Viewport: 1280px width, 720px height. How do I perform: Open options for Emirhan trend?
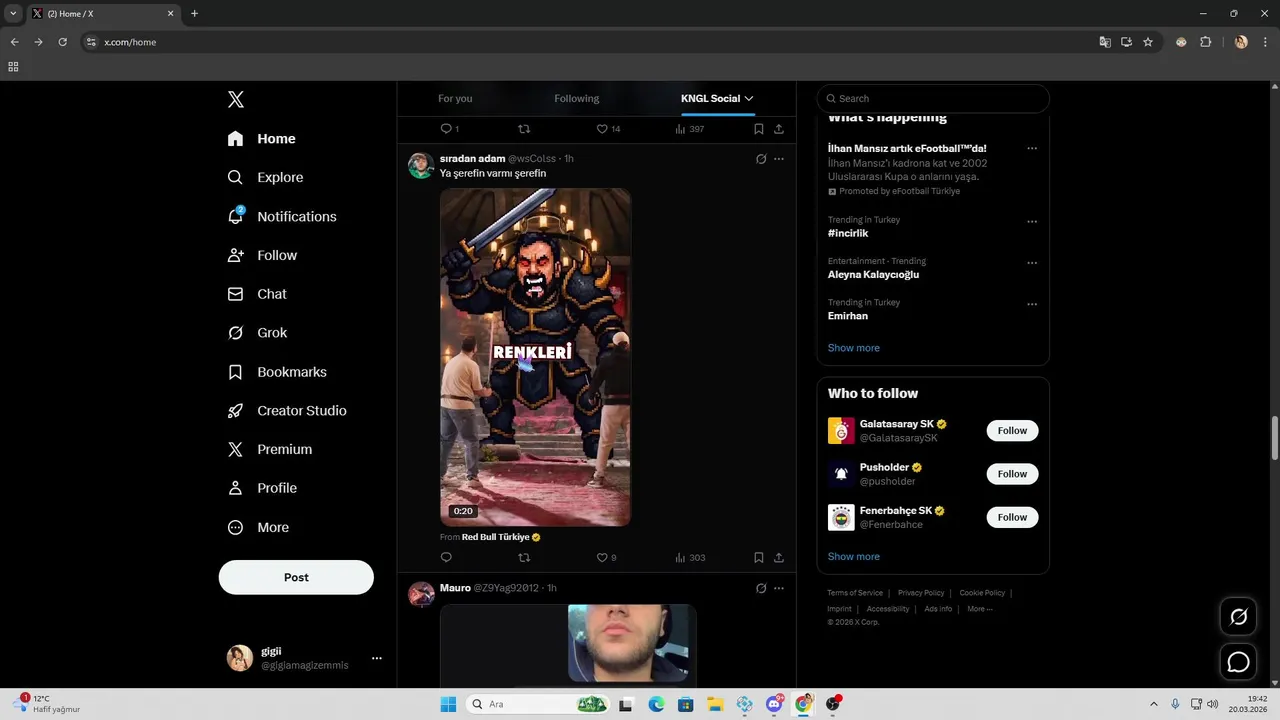1032,305
